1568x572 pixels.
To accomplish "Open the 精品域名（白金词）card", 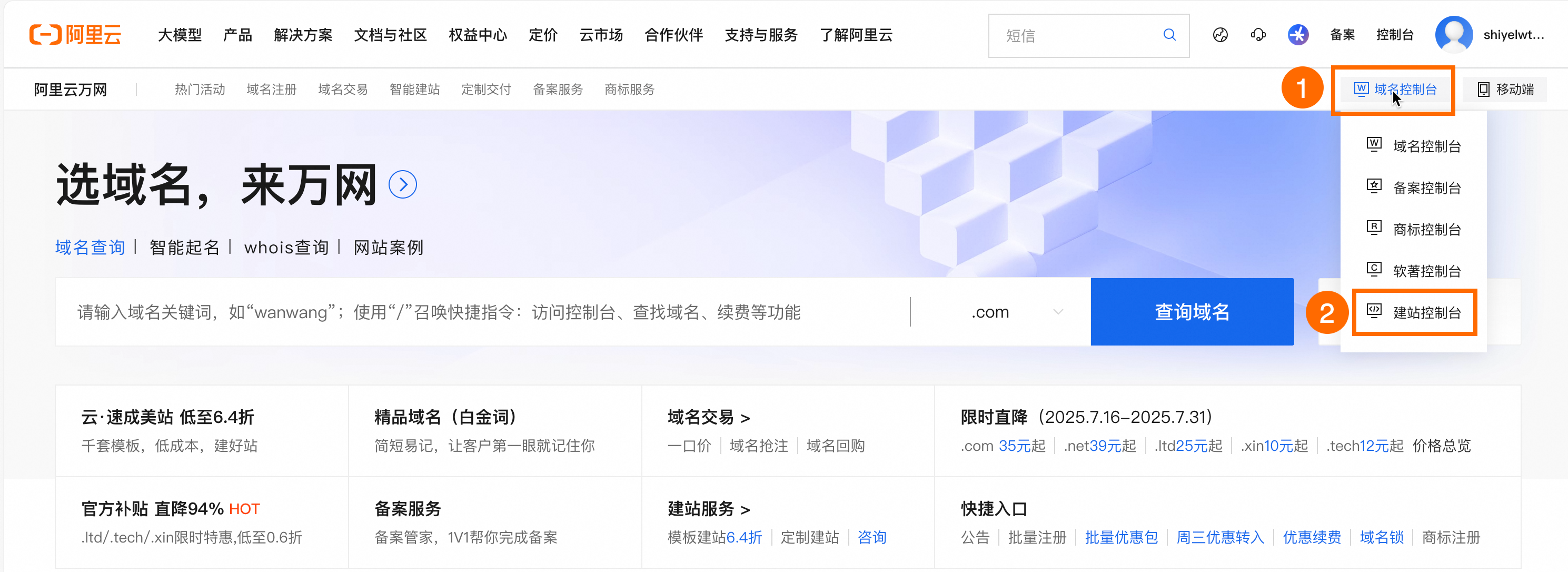I will pos(495,431).
